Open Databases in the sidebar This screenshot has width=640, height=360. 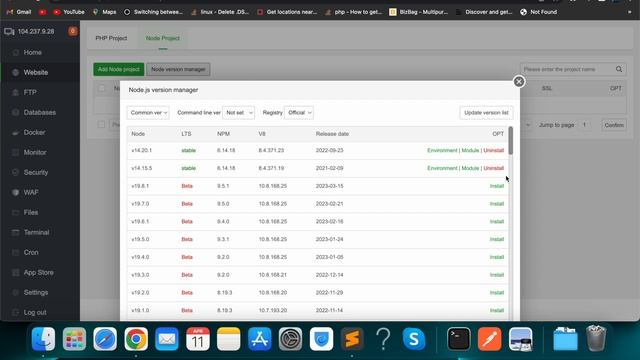(40, 112)
